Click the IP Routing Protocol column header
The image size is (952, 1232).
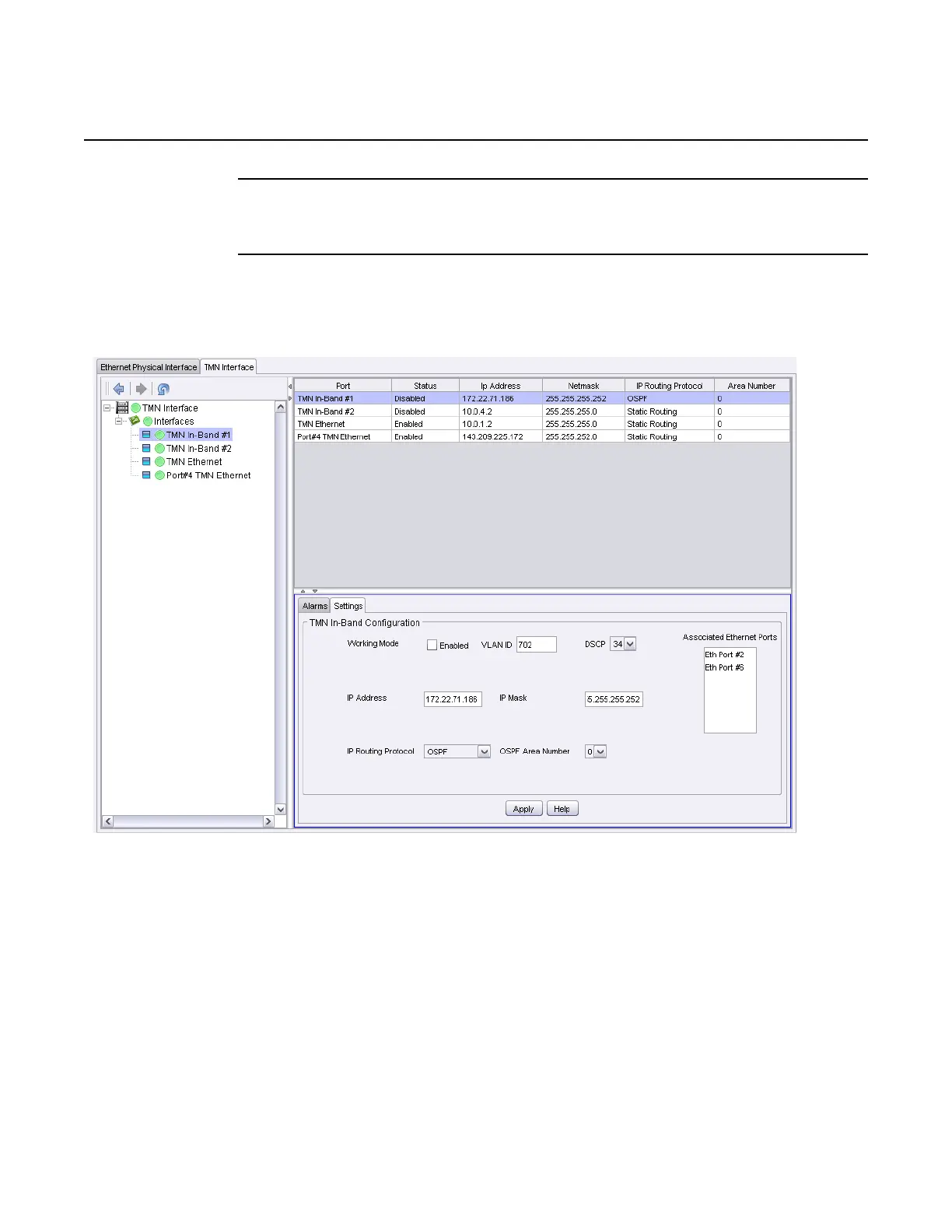[670, 386]
